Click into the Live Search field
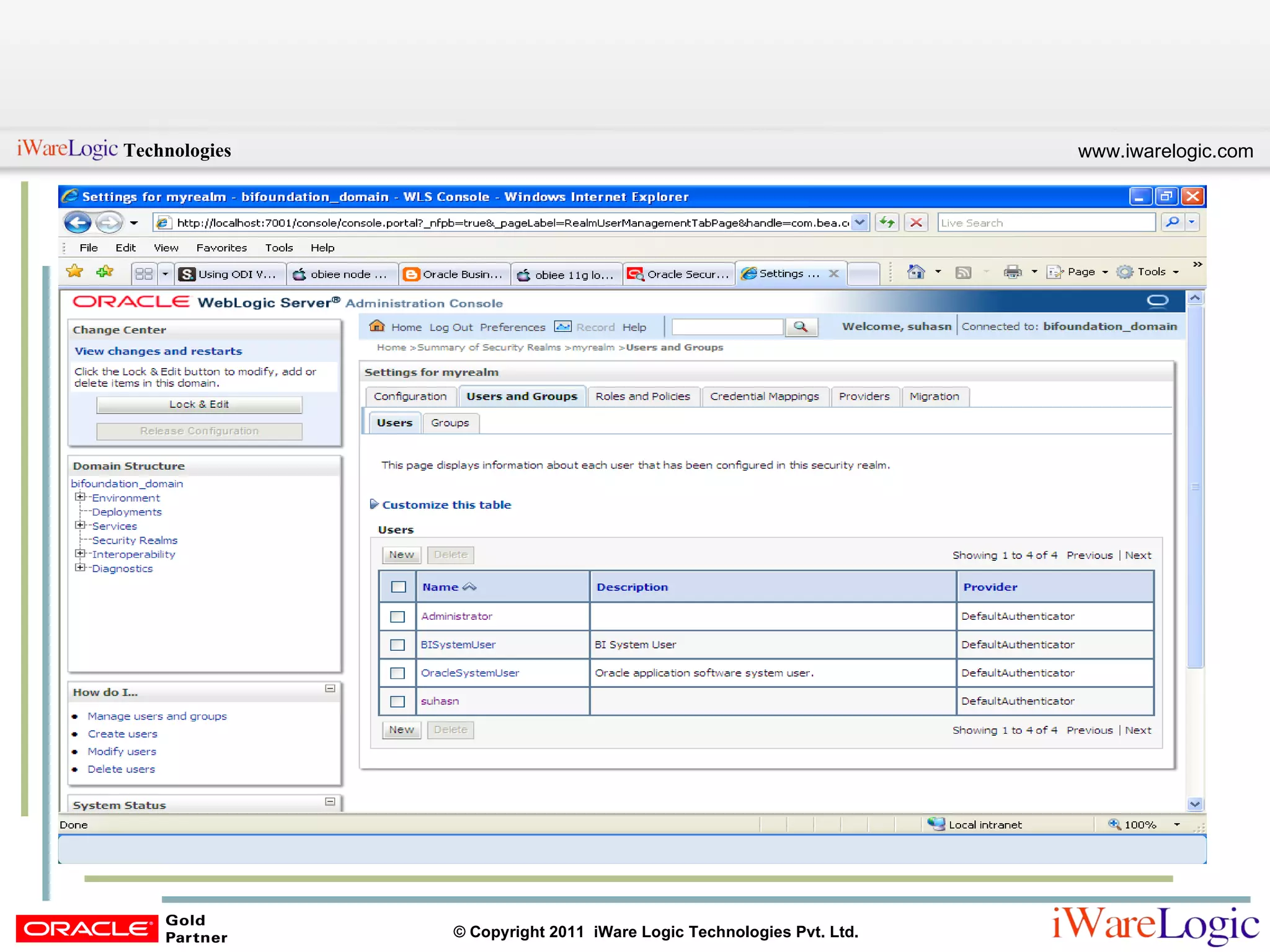Viewport: 1270px width, 952px height. click(x=1046, y=223)
